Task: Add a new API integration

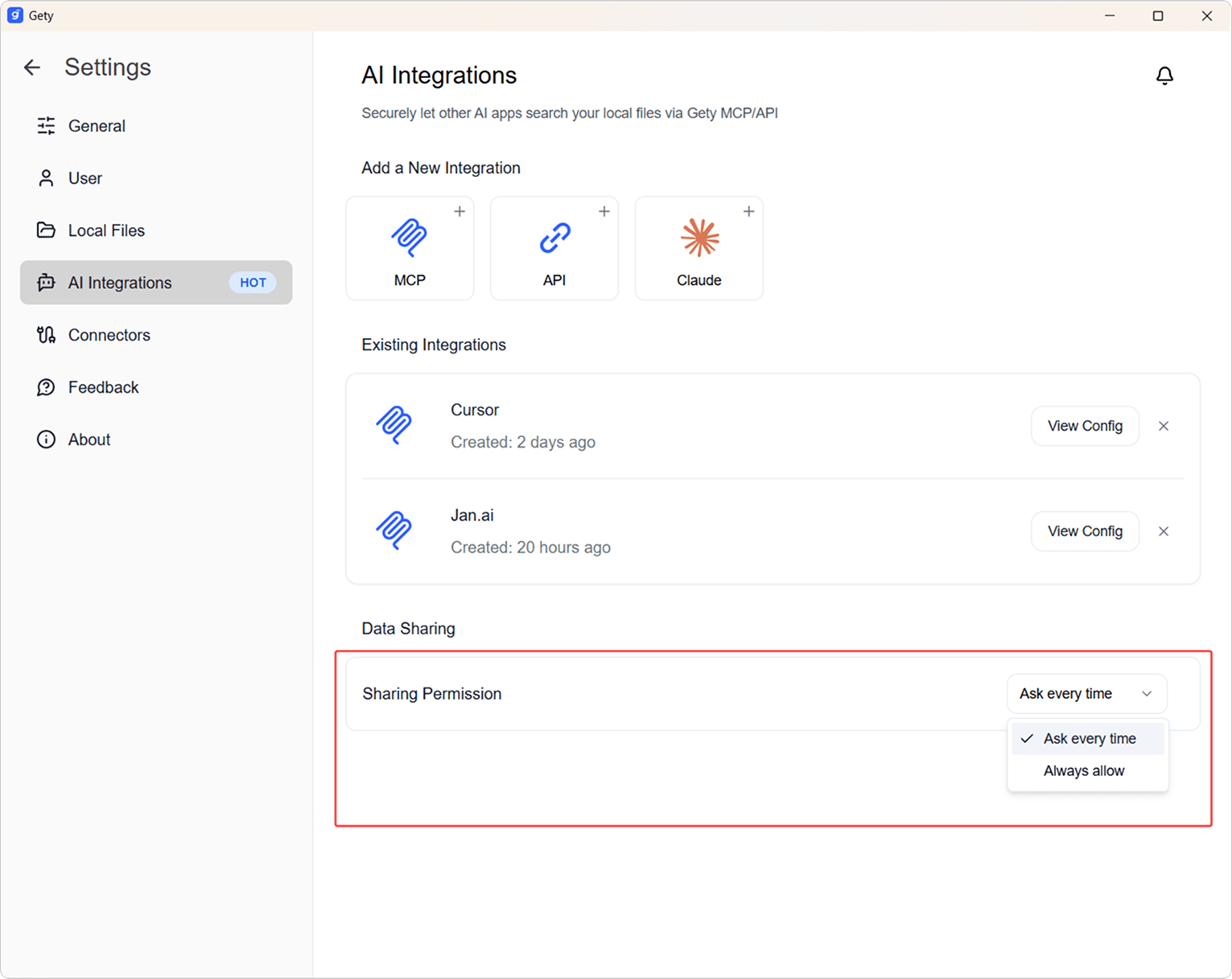Action: click(554, 248)
